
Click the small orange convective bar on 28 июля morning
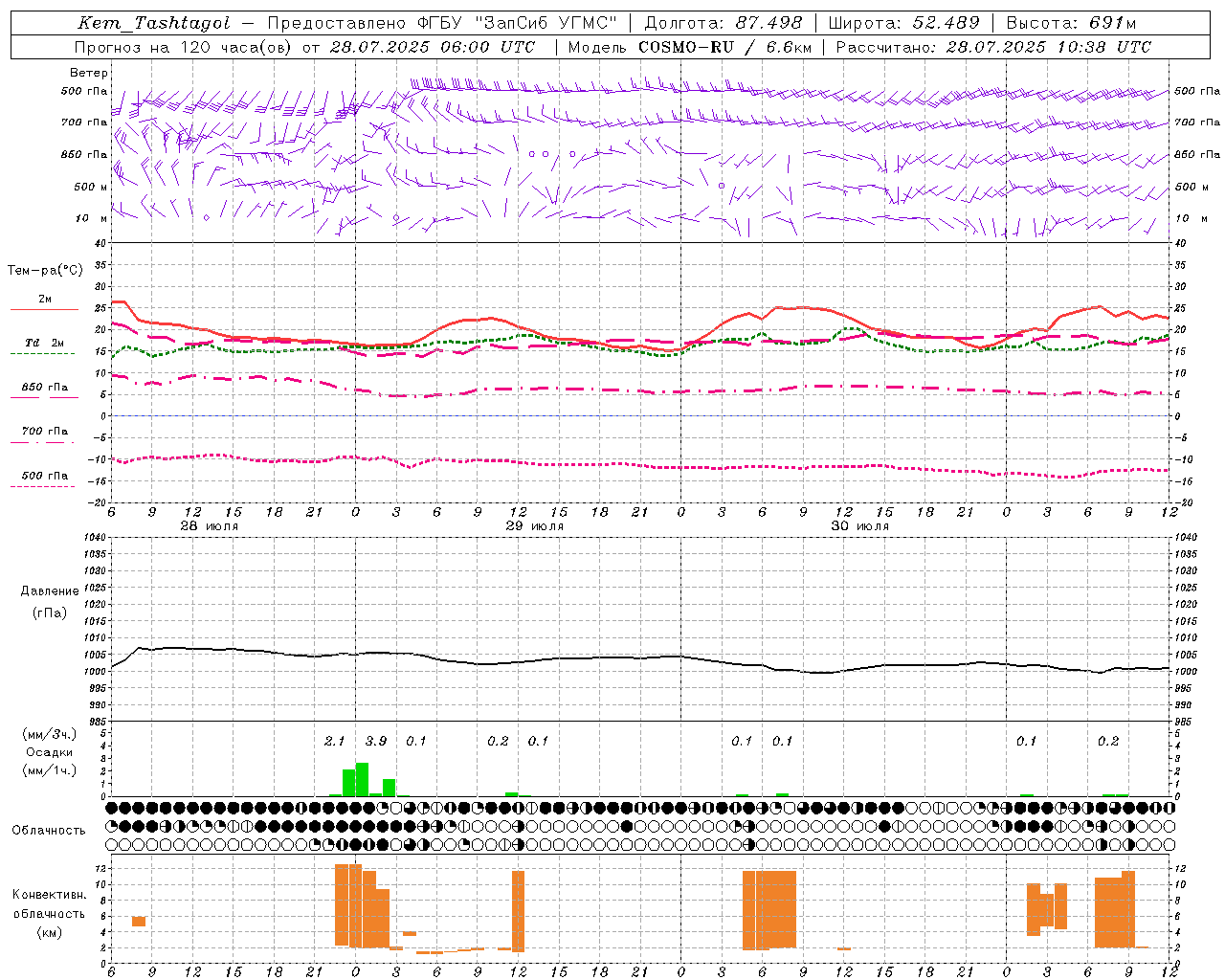coord(139,921)
